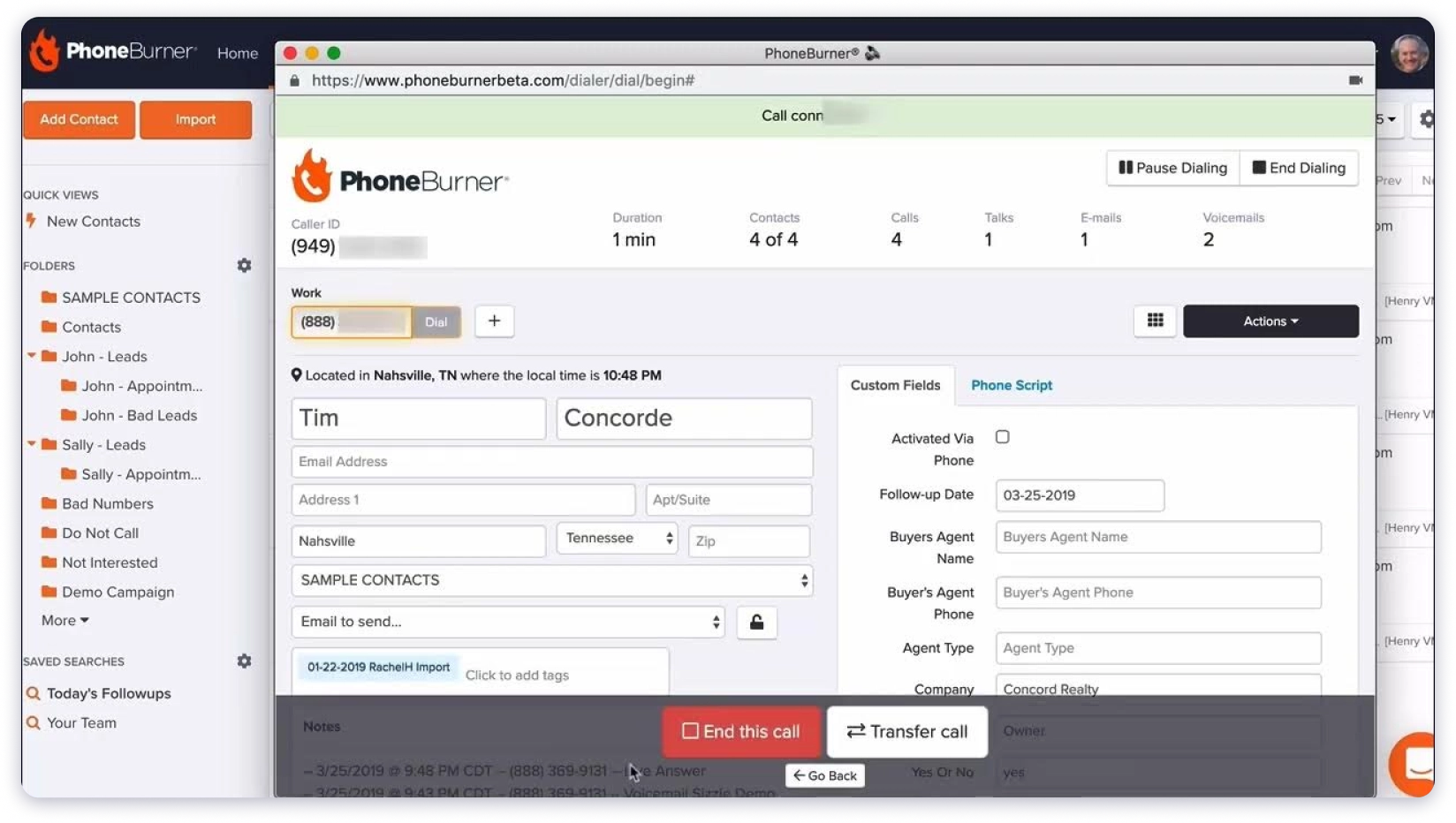1456x823 pixels.
Task: Click the user profile avatar
Action: point(1410,53)
